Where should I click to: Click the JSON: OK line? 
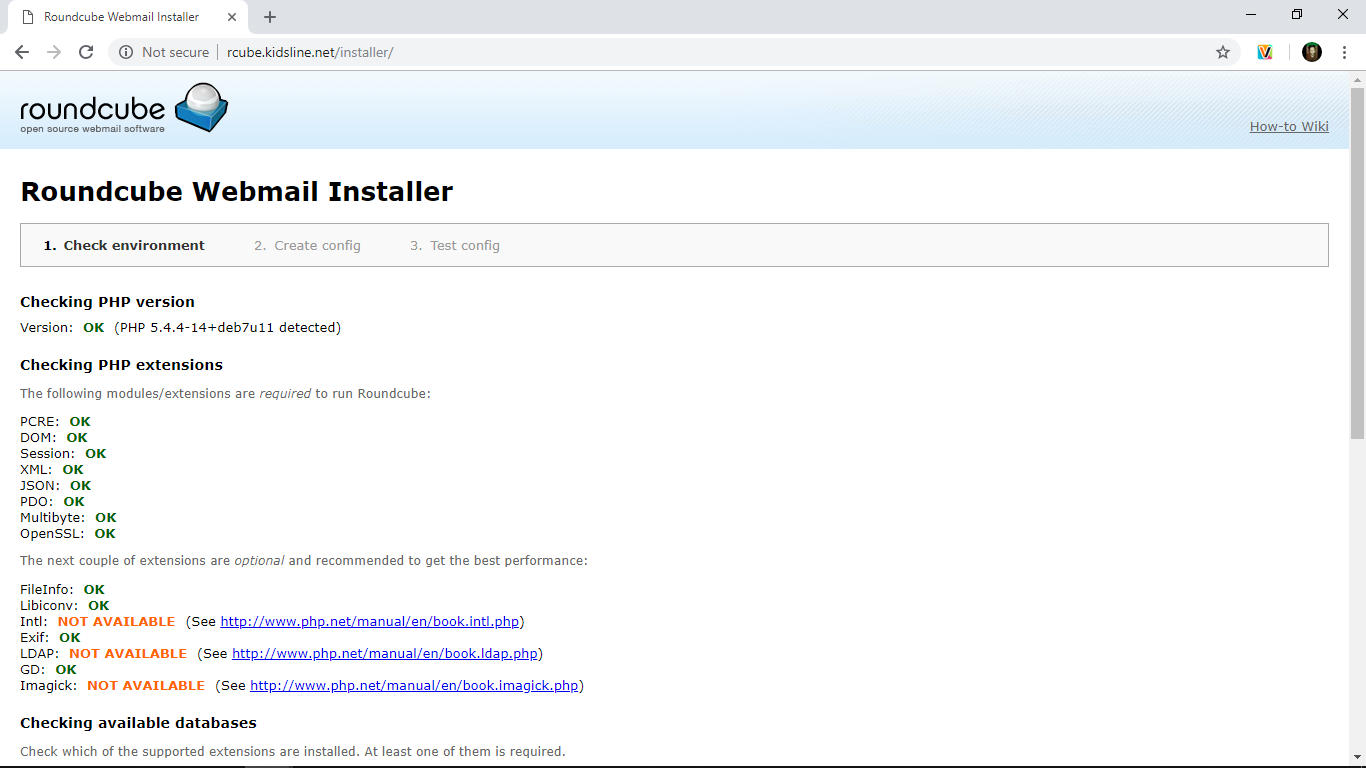point(56,485)
